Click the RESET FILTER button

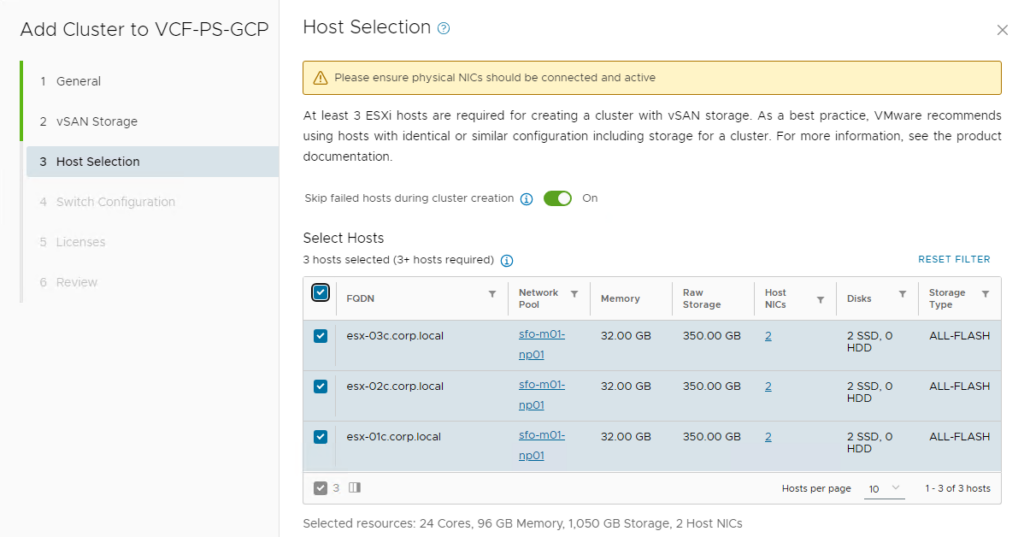click(954, 259)
